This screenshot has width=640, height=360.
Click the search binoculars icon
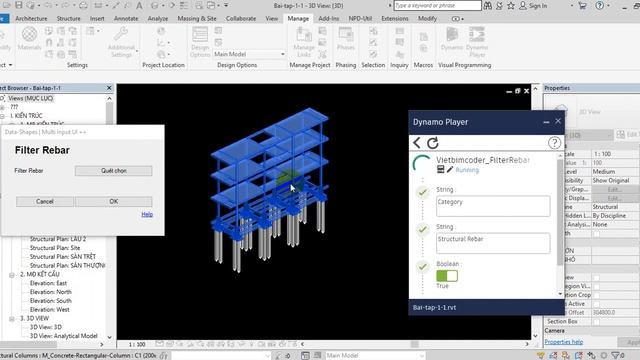pos(488,6)
